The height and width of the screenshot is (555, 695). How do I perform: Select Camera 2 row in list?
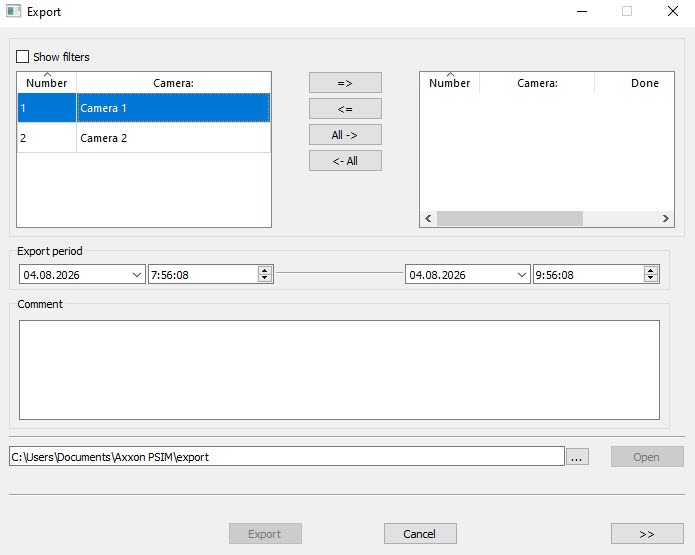(144, 138)
